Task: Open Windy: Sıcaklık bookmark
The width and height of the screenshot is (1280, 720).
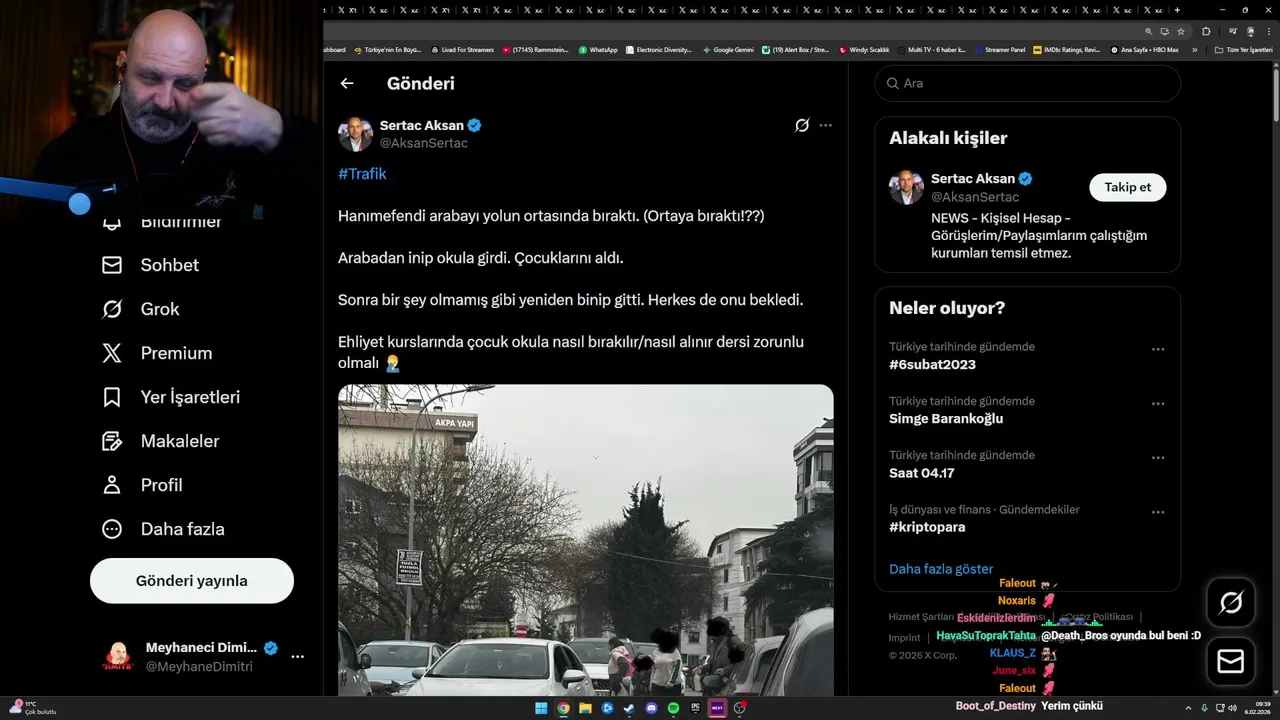Action: click(x=864, y=49)
